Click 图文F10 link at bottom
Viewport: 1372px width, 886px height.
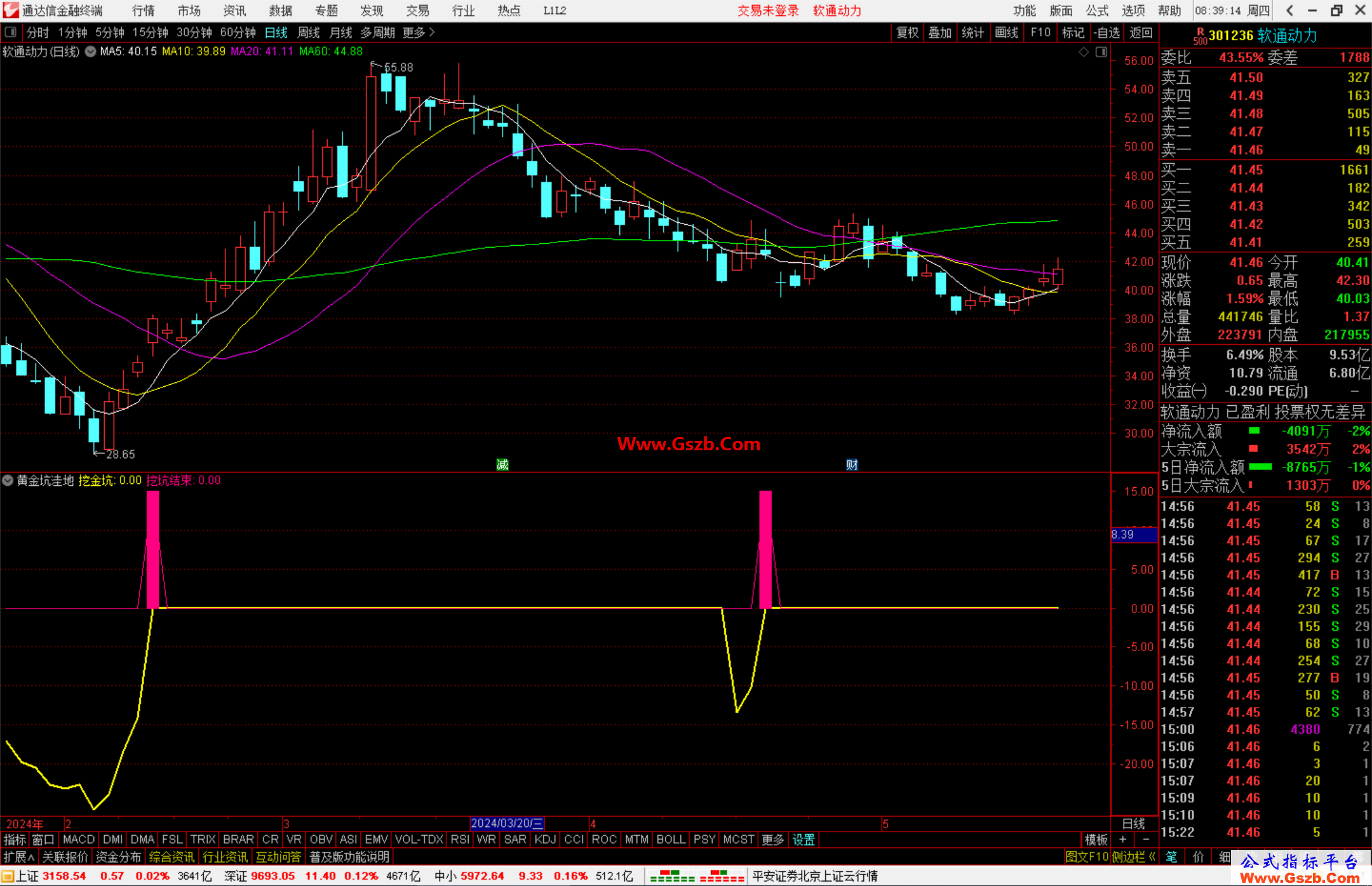1087,857
